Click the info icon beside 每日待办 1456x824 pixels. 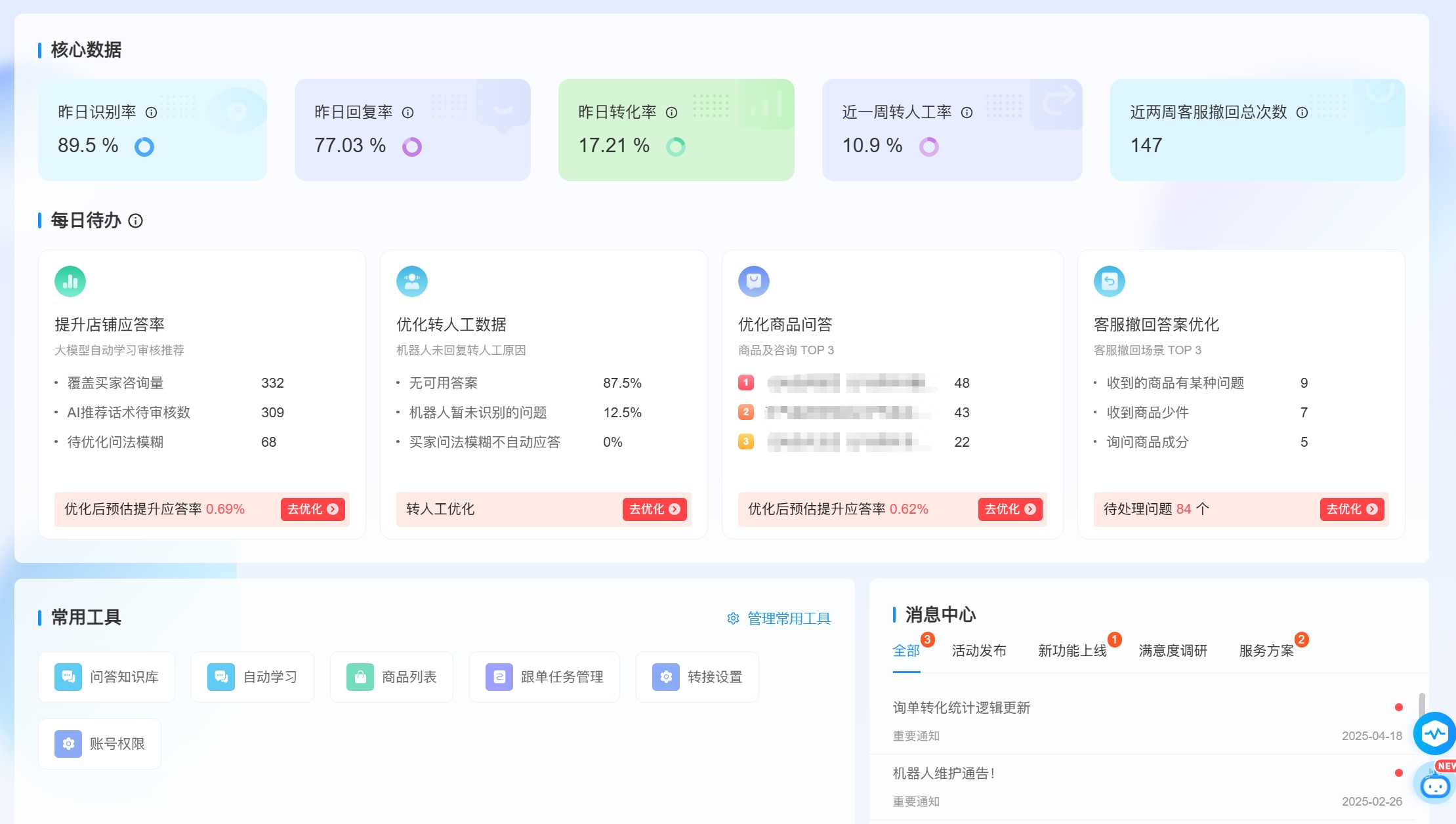[136, 221]
